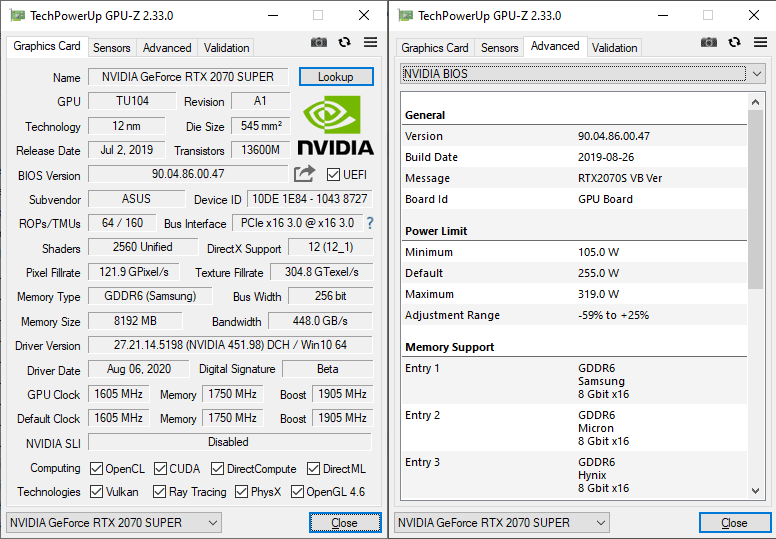Click the refresh icon in left window
Image resolution: width=776 pixels, height=539 pixels.
(344, 43)
